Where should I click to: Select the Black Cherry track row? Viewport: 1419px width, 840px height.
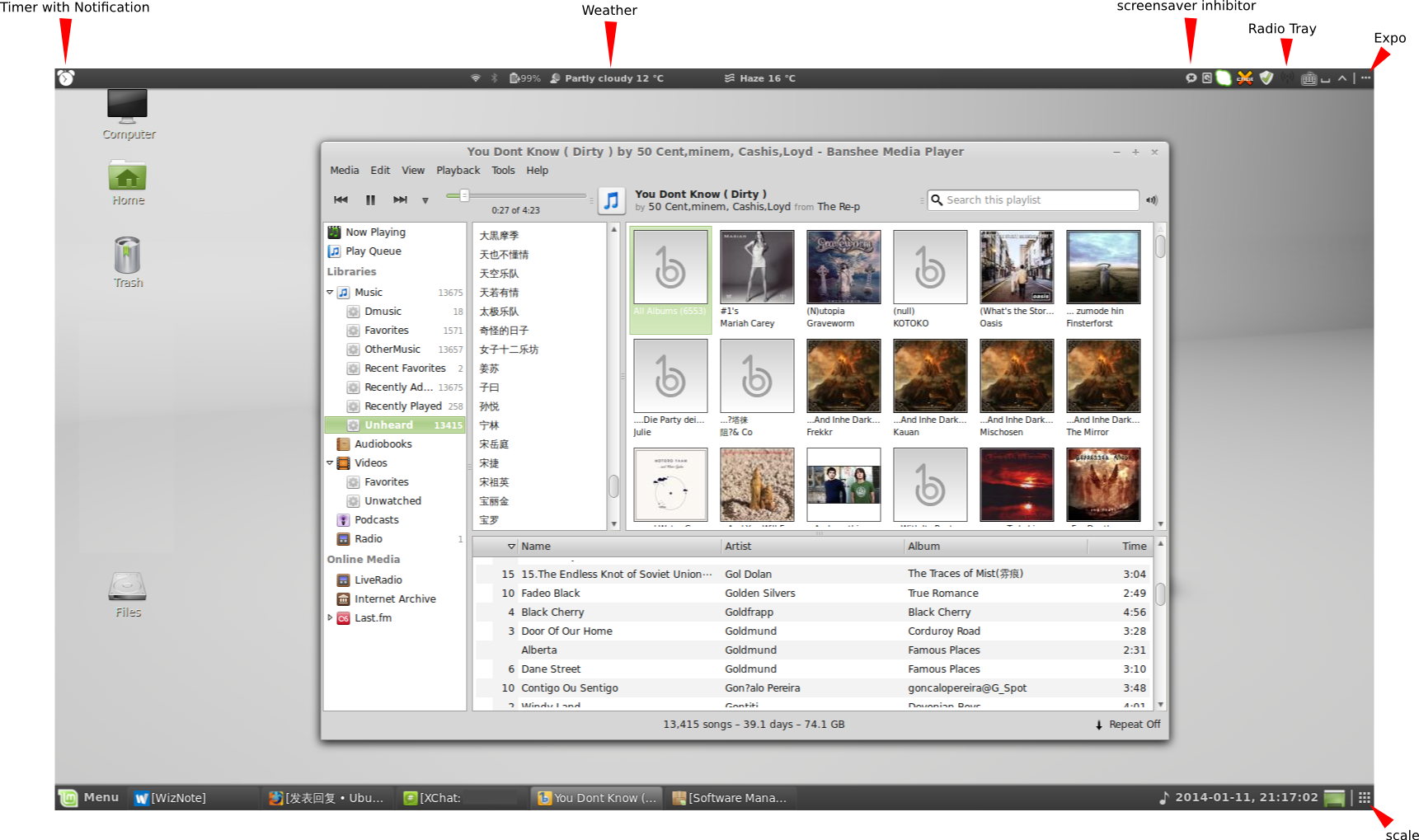point(812,612)
